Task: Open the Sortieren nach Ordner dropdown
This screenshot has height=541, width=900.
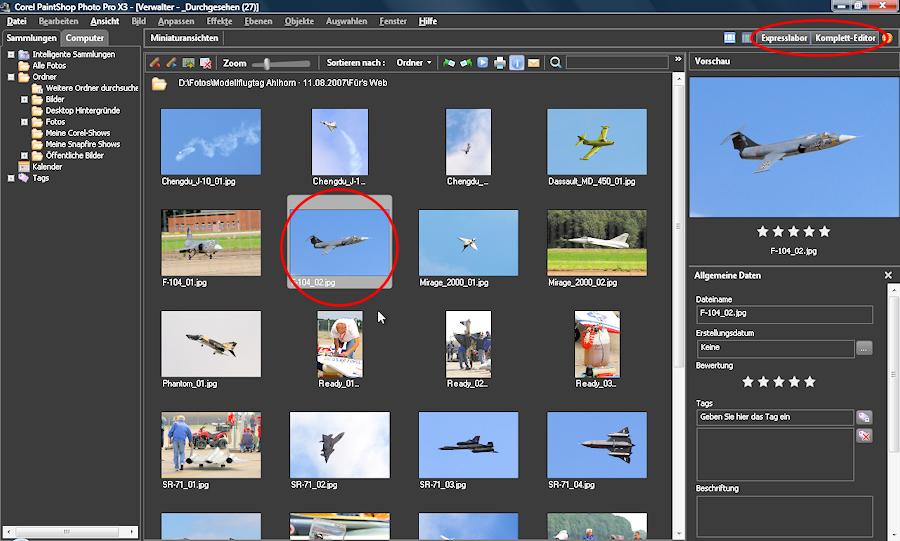Action: pyautogui.click(x=414, y=63)
